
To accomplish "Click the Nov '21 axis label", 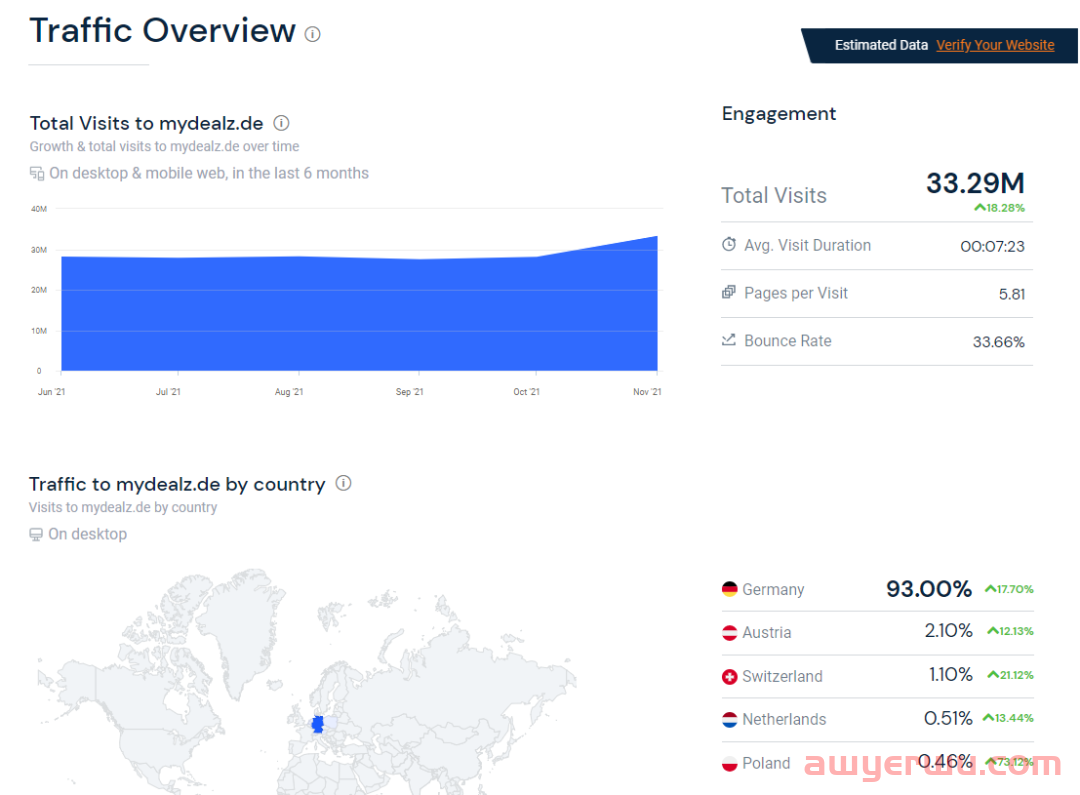I will (x=647, y=392).
